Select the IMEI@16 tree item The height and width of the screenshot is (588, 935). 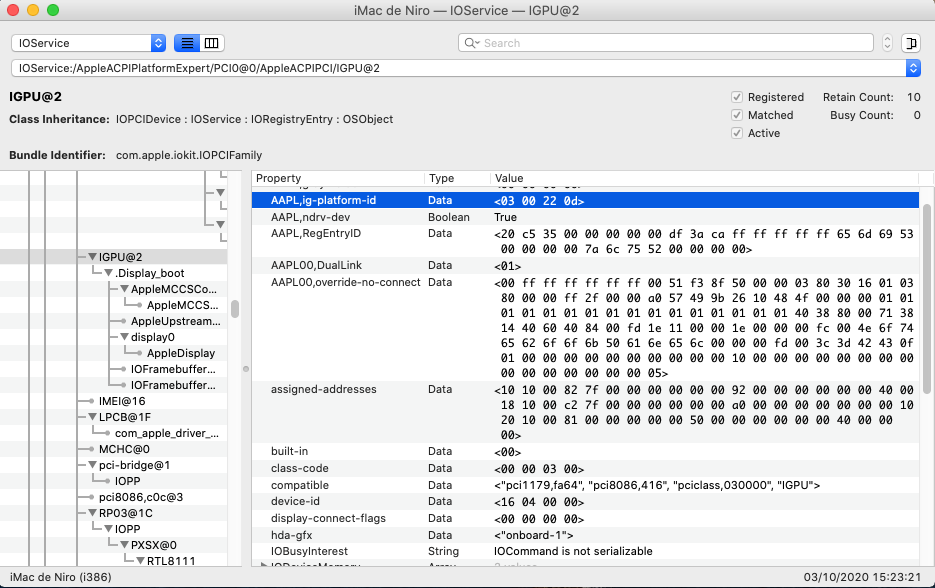pos(122,401)
